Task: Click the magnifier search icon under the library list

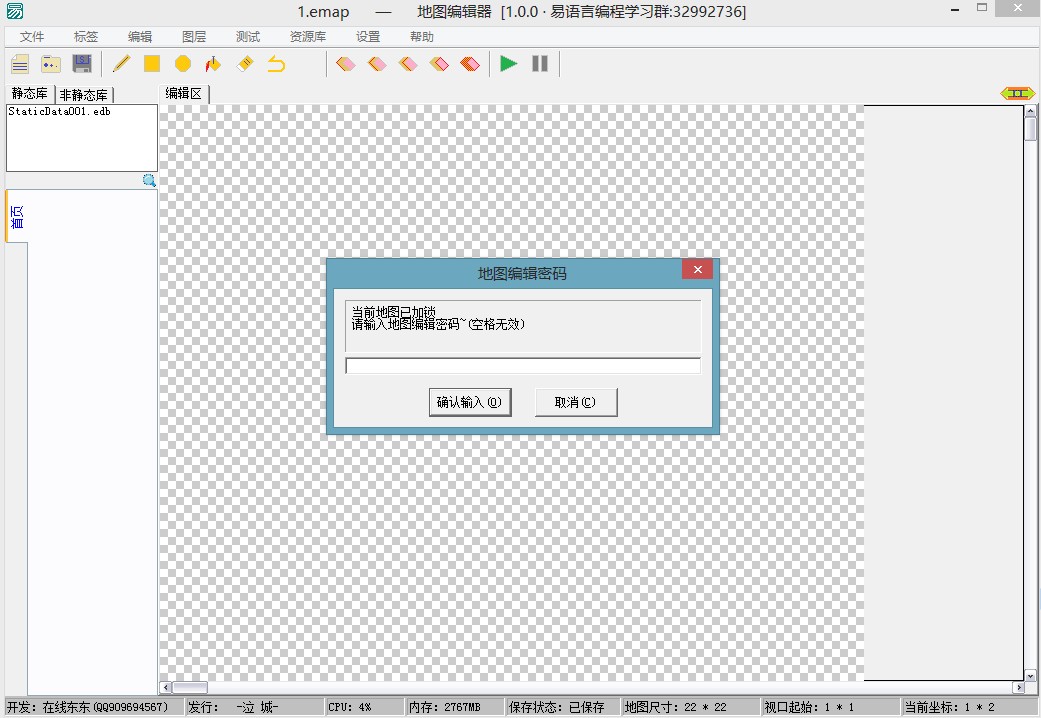Action: click(x=149, y=180)
